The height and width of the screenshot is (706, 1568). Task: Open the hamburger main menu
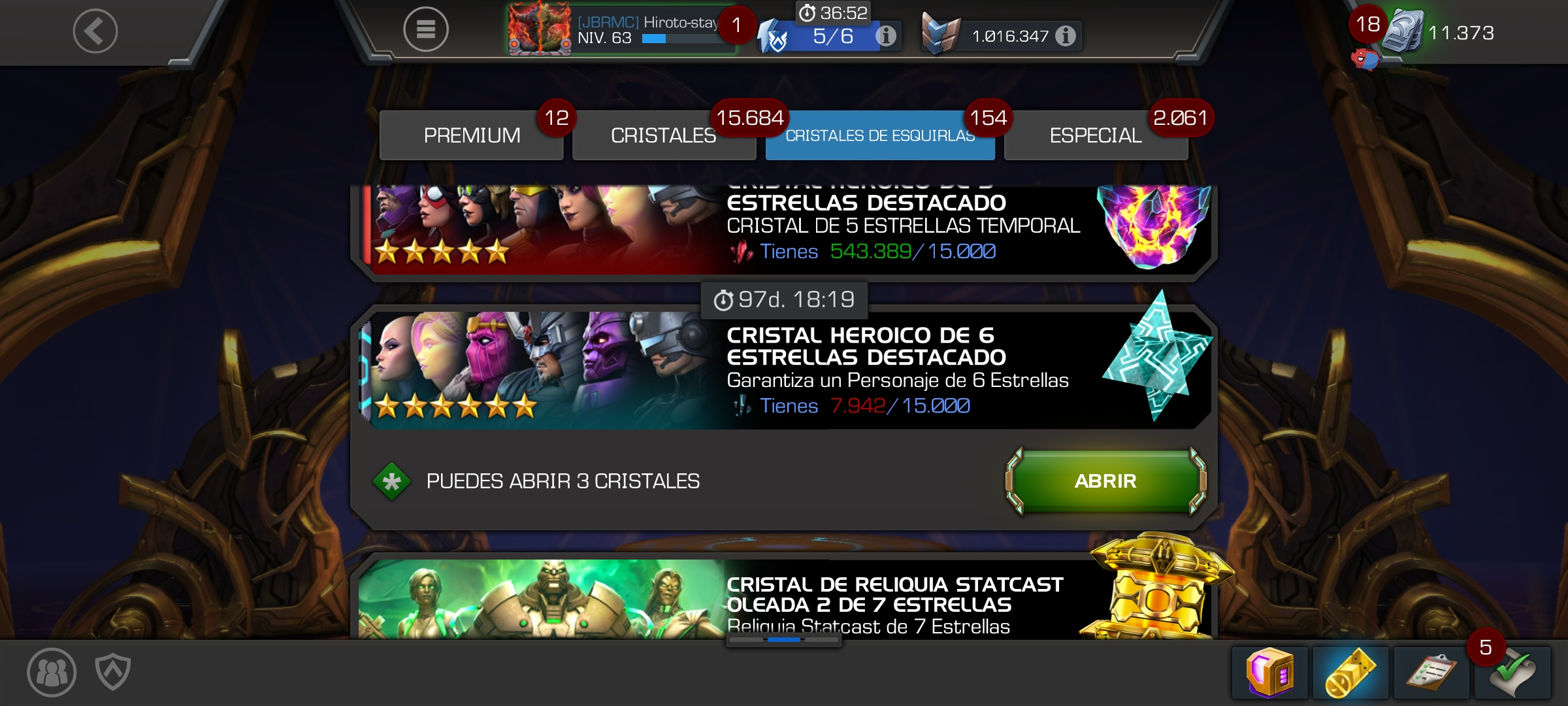[425, 29]
